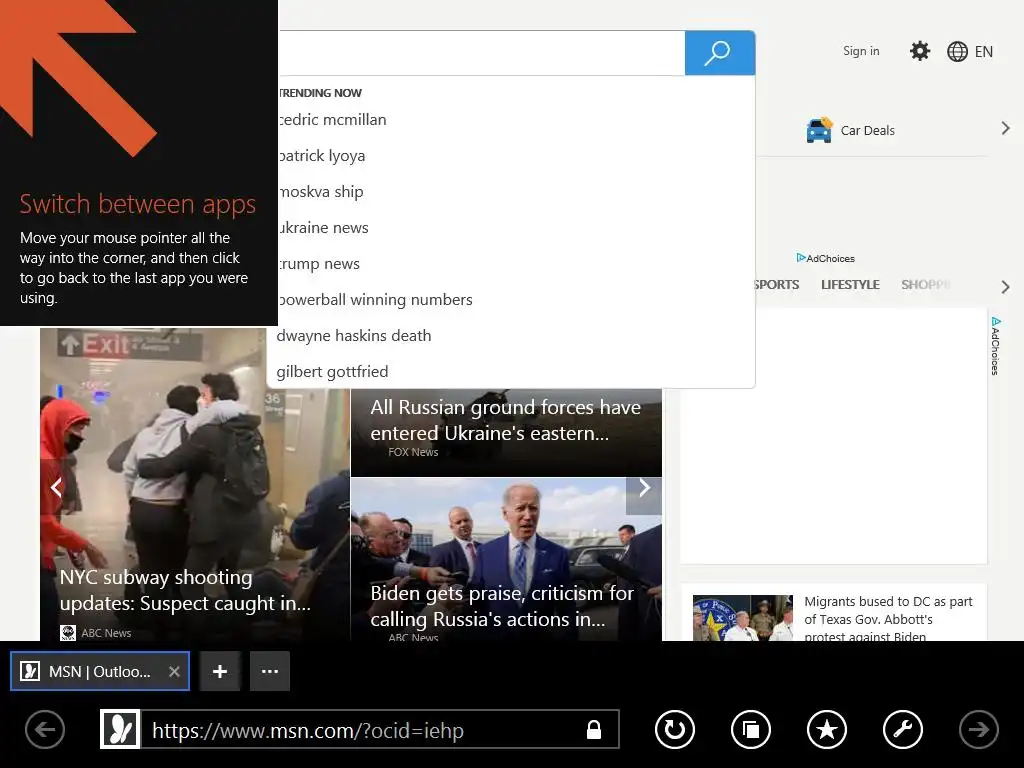Open favorites star icon
The height and width of the screenshot is (768, 1024).
827,729
